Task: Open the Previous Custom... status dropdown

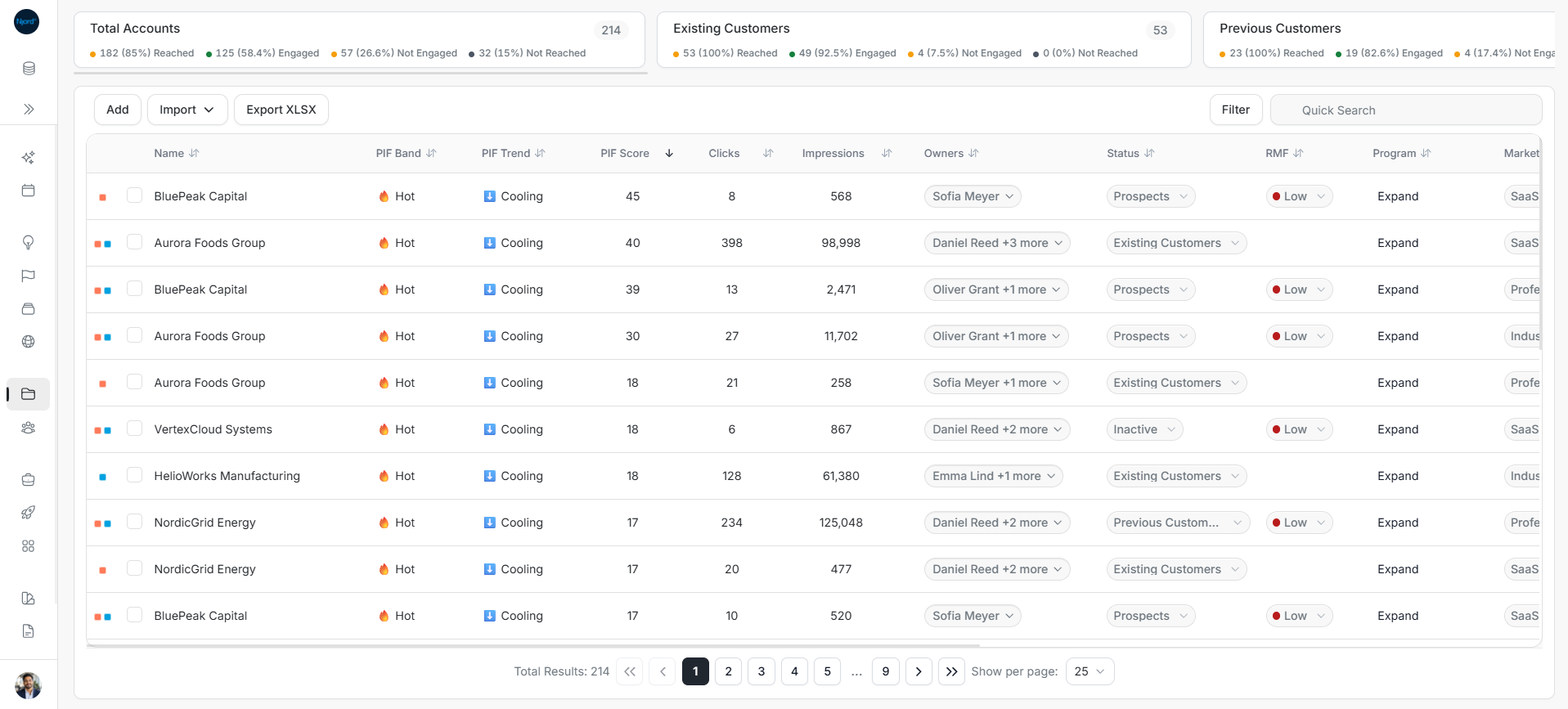Action: click(x=1178, y=523)
